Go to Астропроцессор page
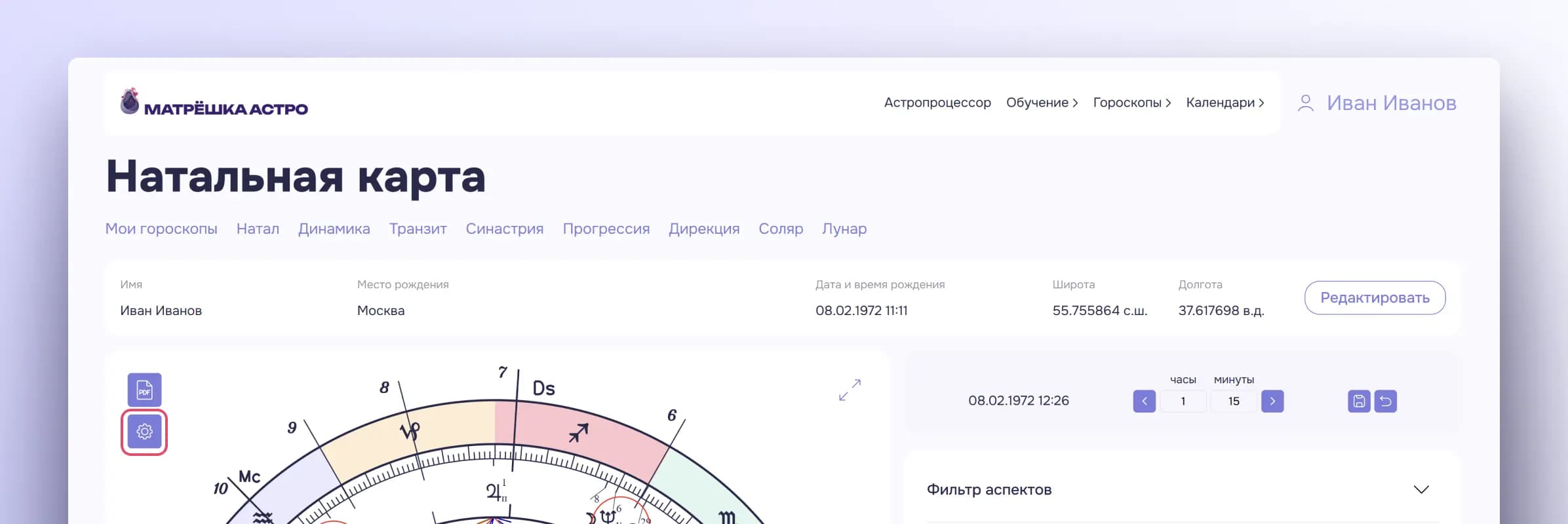This screenshot has height=524, width=1568. coord(937,103)
